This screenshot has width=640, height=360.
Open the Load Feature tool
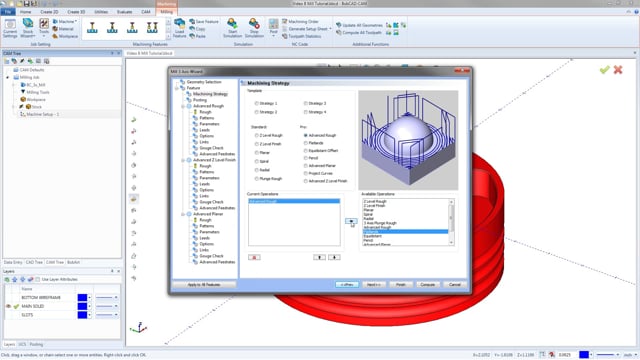179,27
